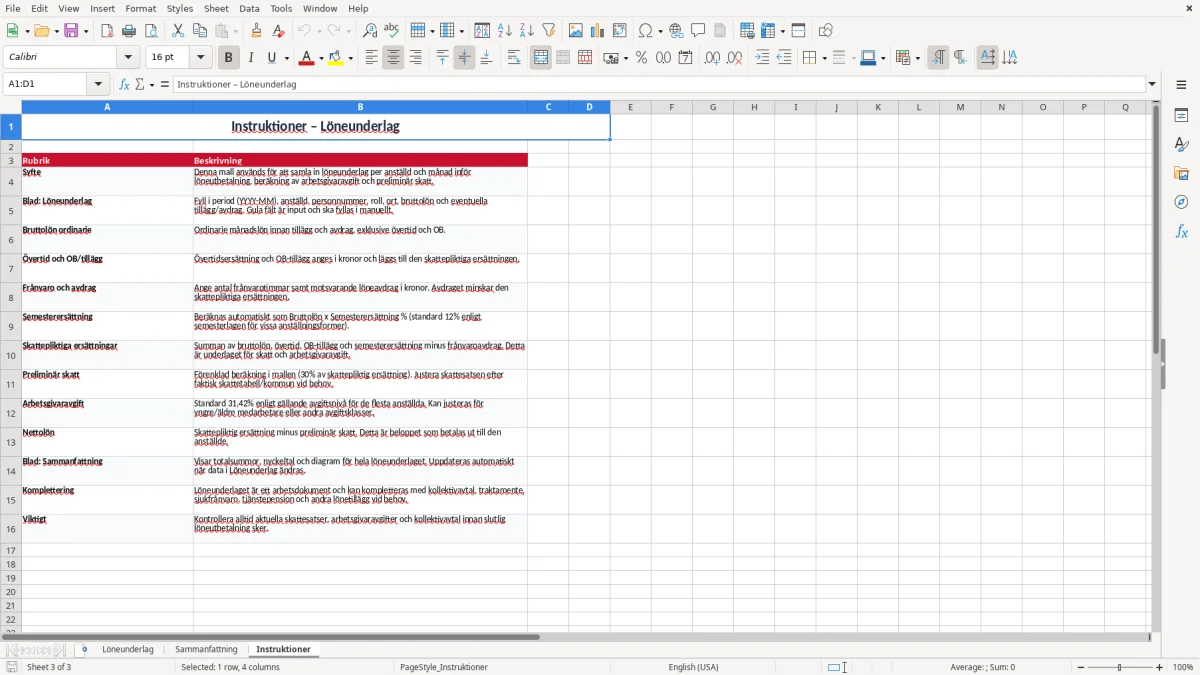
Task: Expand the formula bar
Action: (x=1152, y=84)
